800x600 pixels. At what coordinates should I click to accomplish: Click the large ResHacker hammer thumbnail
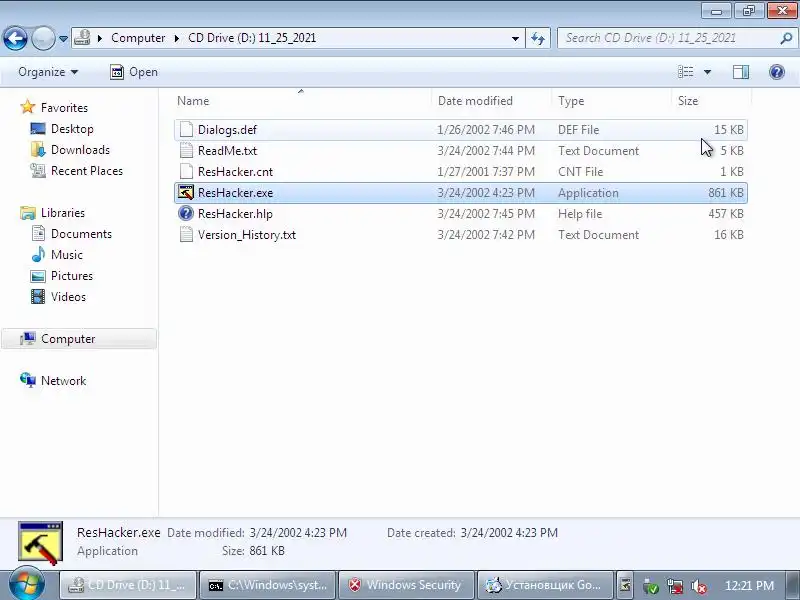[x=40, y=543]
